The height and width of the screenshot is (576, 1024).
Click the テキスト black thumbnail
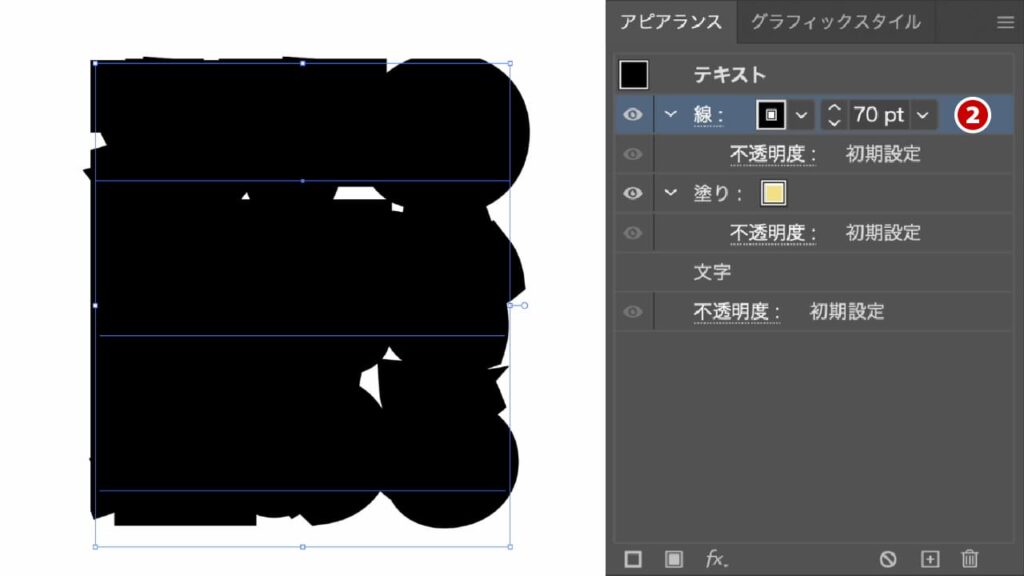[634, 75]
